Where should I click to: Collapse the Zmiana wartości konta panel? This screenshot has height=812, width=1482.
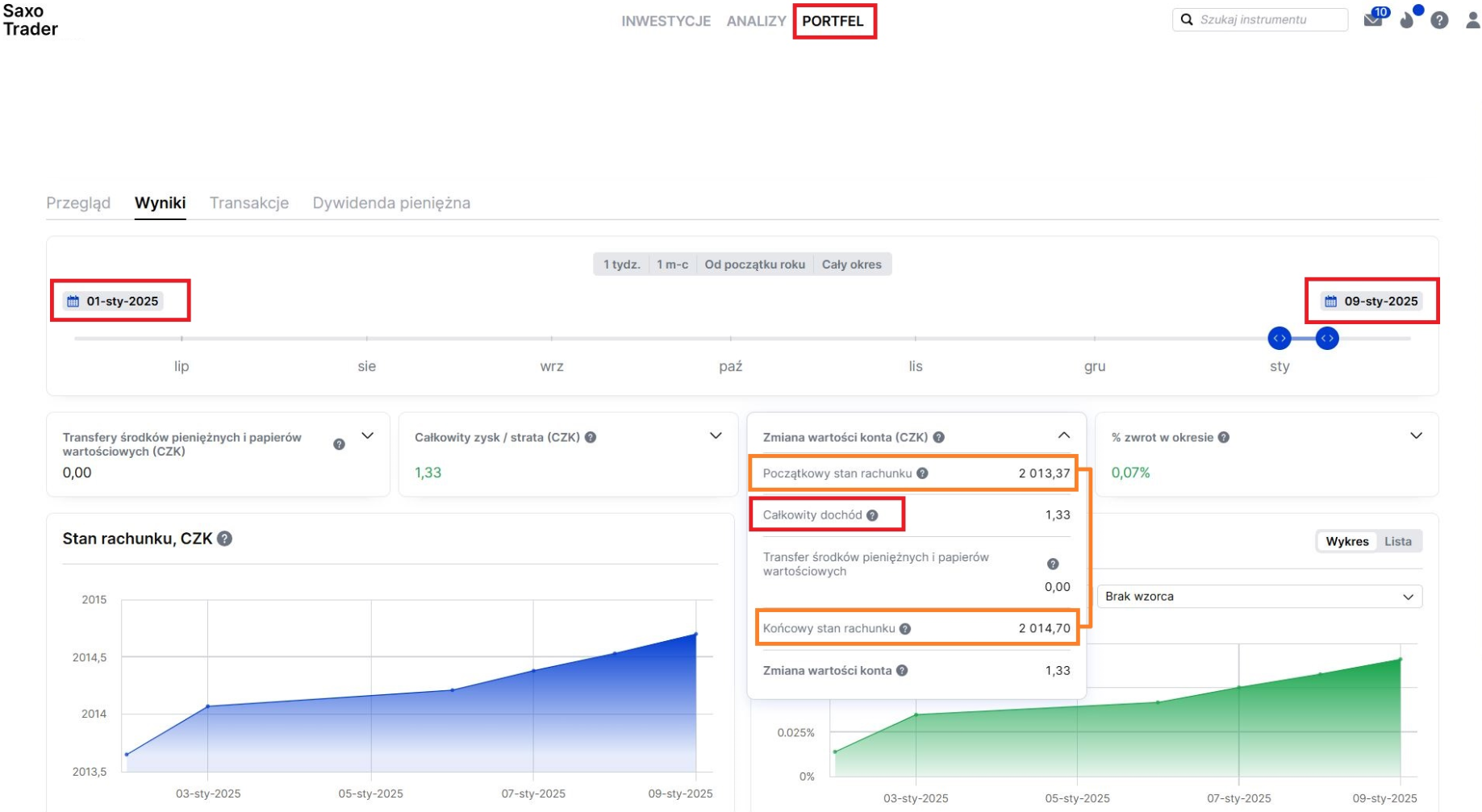pyautogui.click(x=1063, y=435)
